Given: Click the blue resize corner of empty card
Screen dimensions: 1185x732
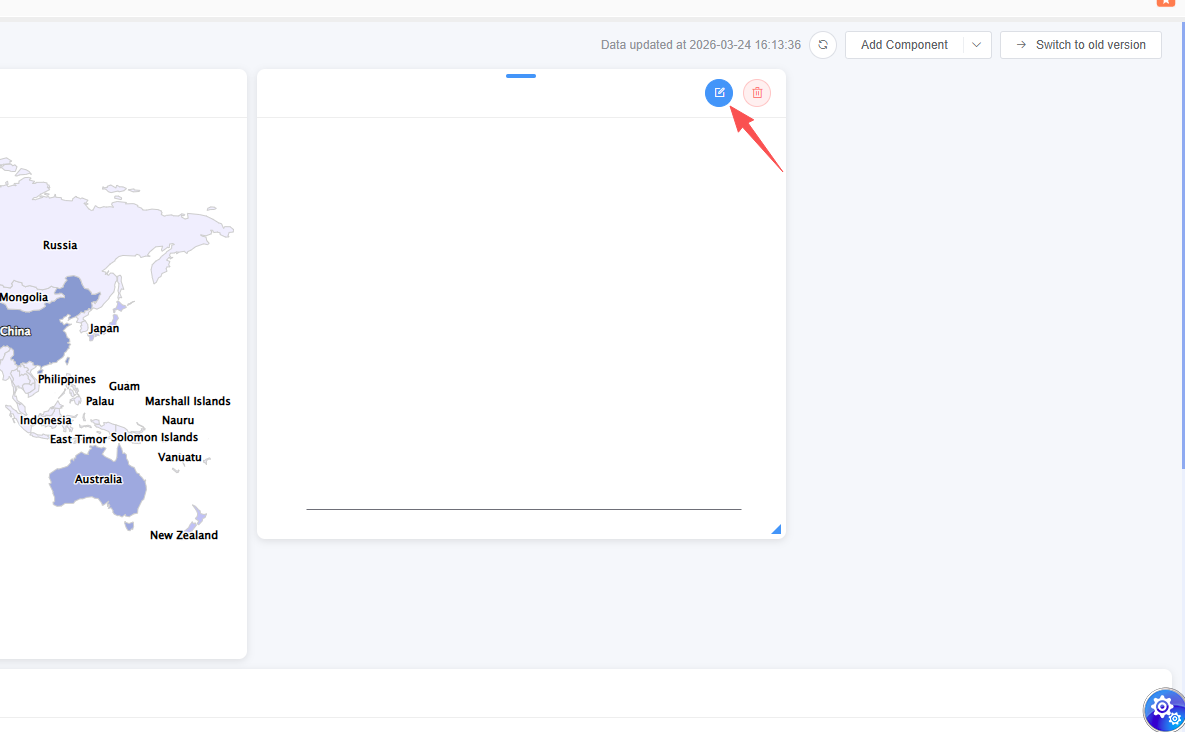Looking at the screenshot, I should [776, 529].
